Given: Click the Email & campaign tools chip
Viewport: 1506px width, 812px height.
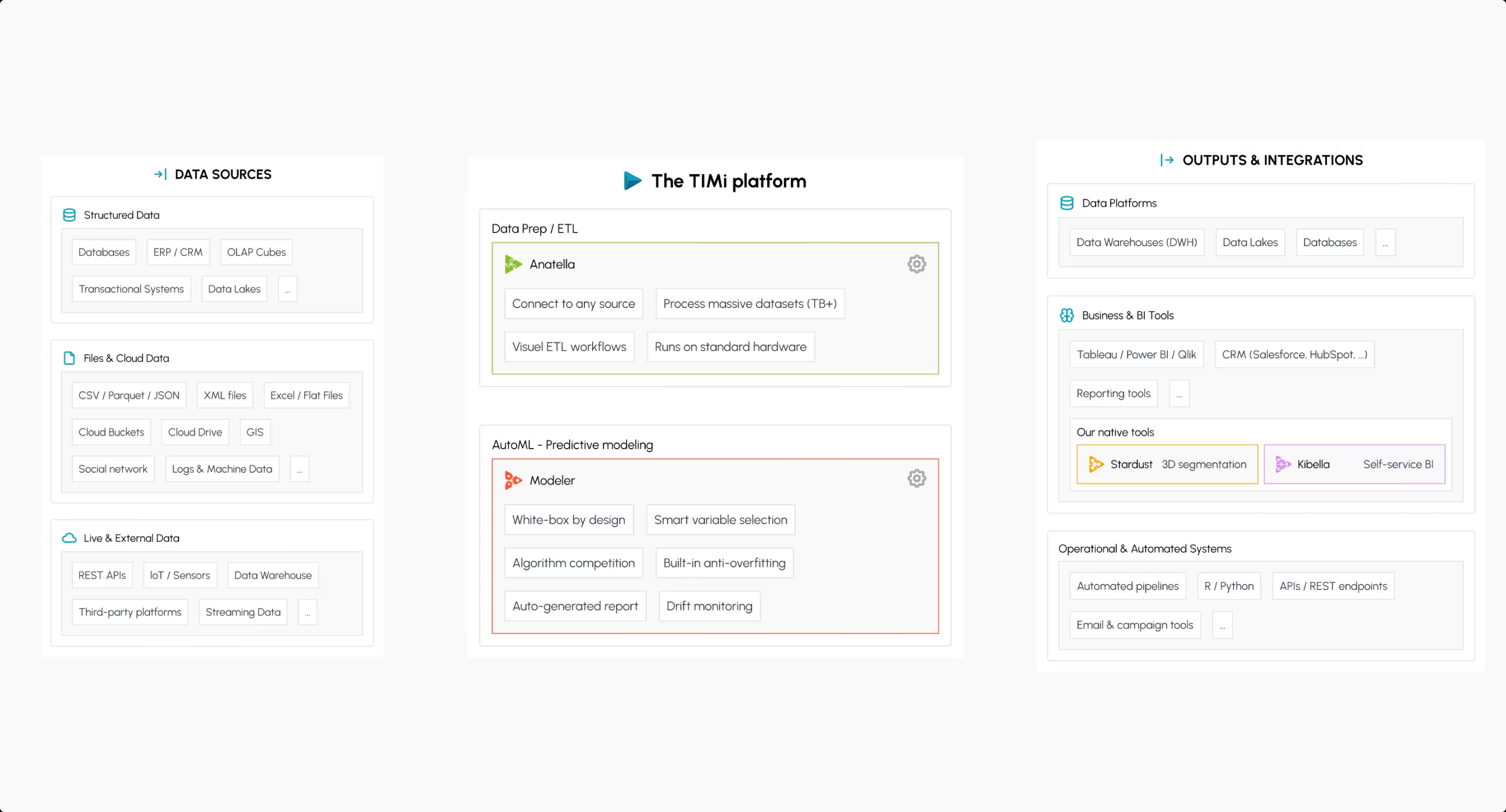Looking at the screenshot, I should coord(1135,625).
